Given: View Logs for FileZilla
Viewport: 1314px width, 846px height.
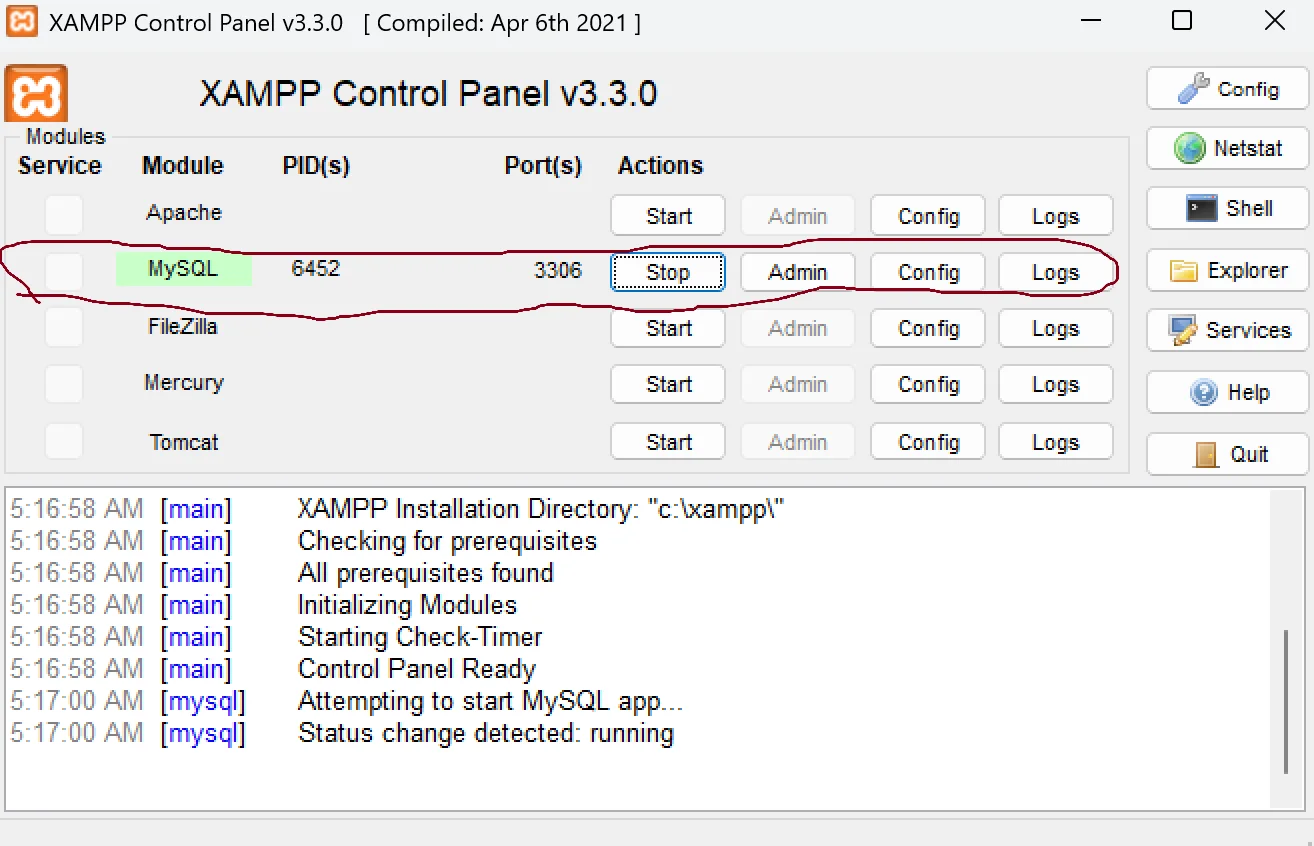Looking at the screenshot, I should click(1056, 328).
